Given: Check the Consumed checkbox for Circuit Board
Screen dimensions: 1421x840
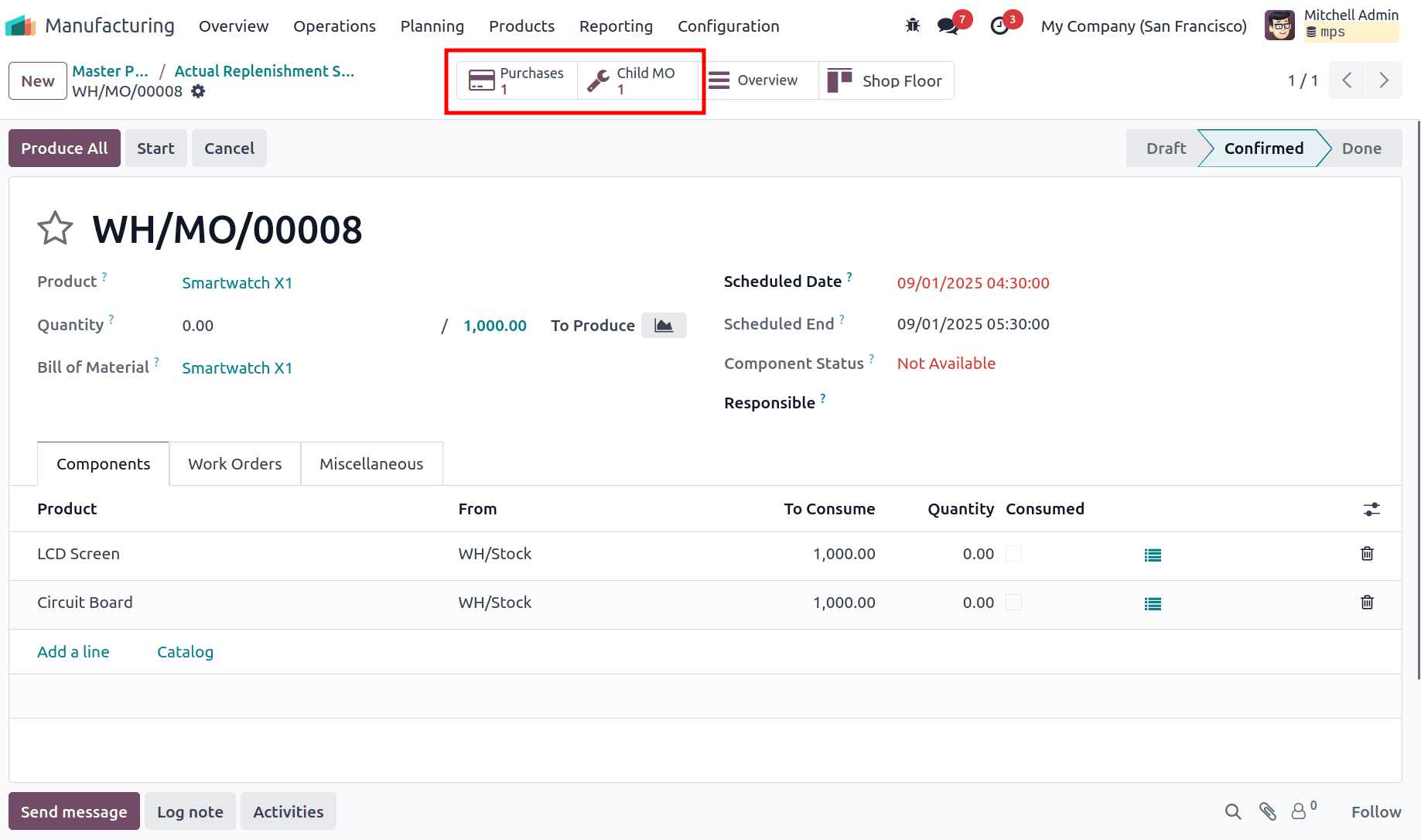Looking at the screenshot, I should click(x=1013, y=603).
